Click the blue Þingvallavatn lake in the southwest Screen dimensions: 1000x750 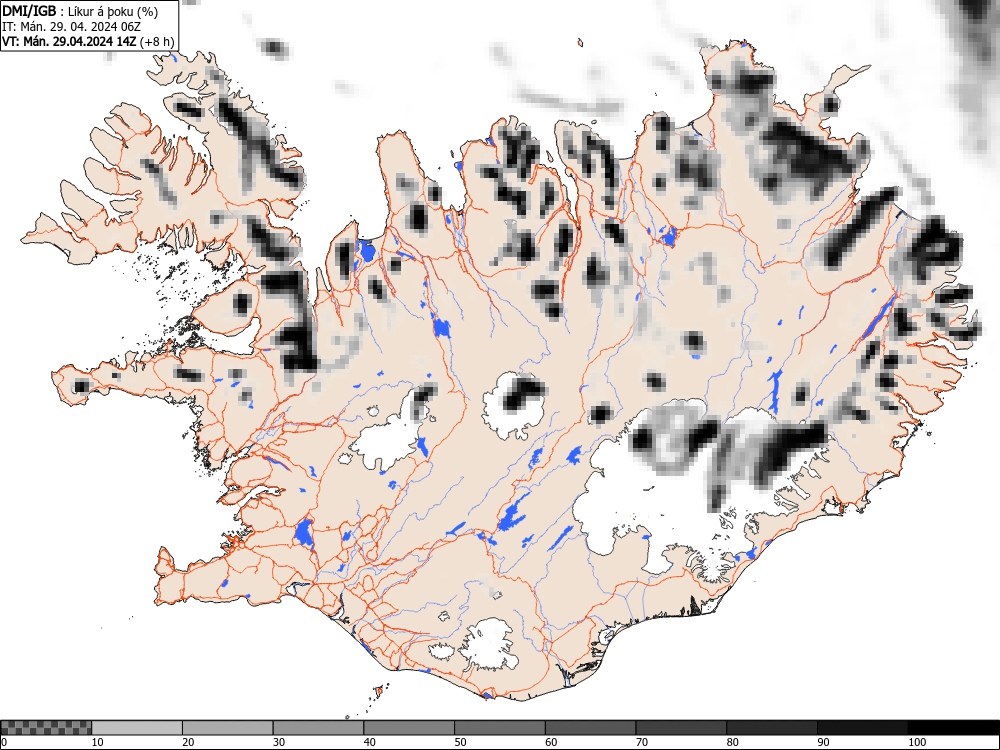pyautogui.click(x=304, y=534)
